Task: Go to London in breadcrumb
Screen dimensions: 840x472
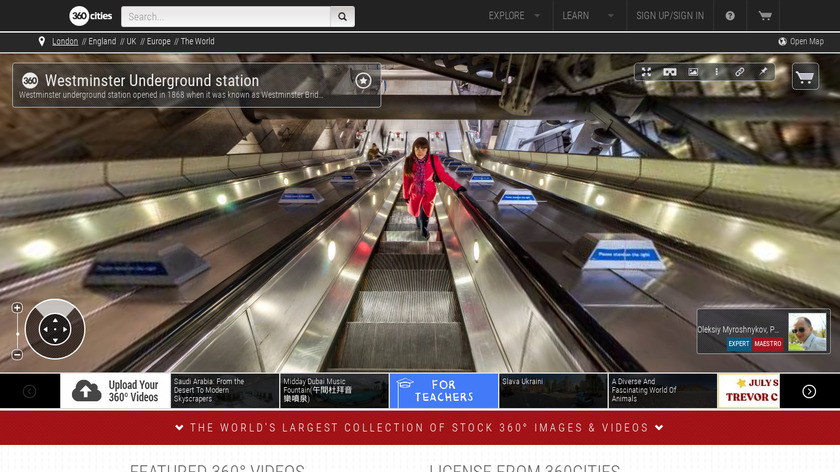Action: [65, 42]
